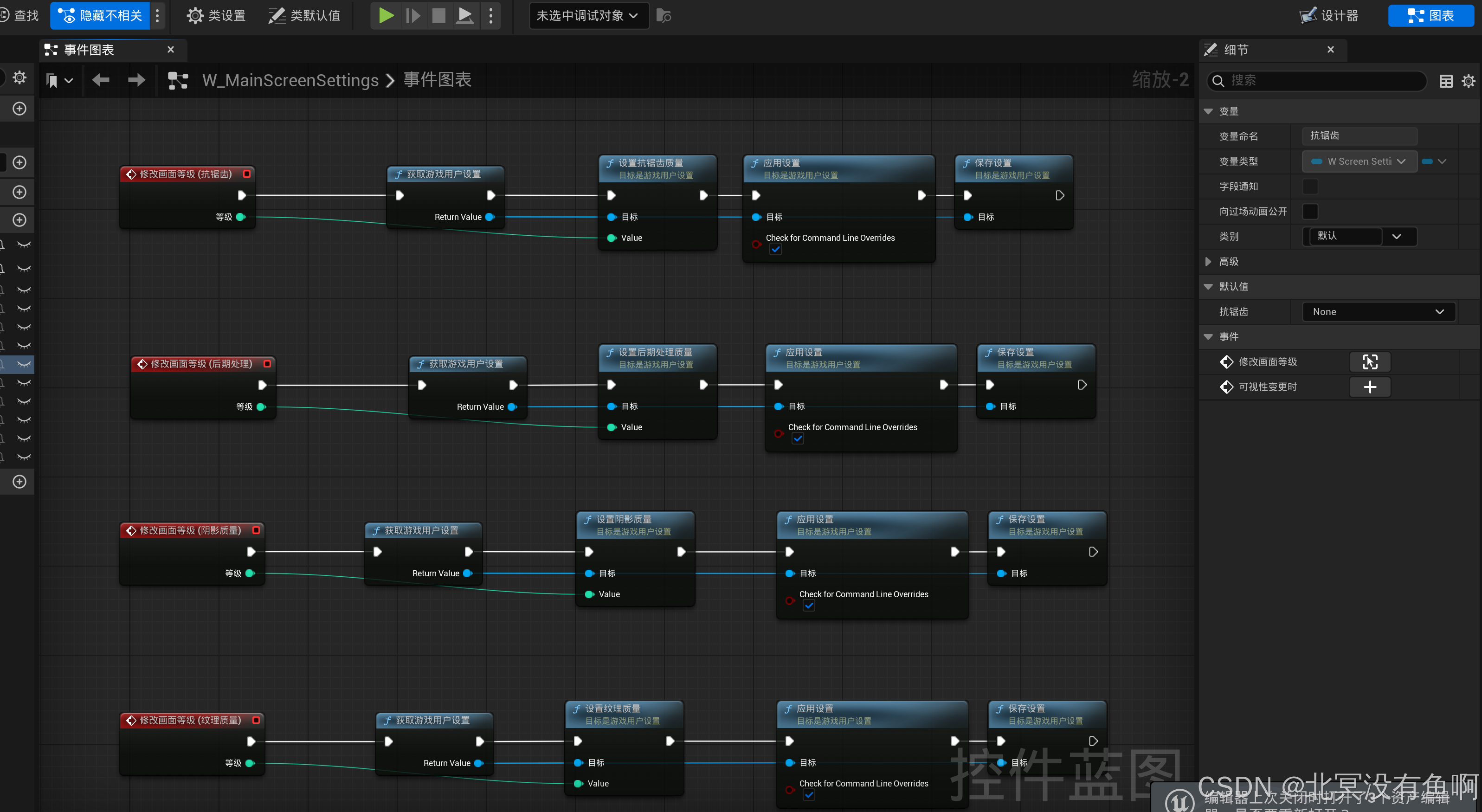
Task: Open details panel settings gear
Action: pos(1468,81)
